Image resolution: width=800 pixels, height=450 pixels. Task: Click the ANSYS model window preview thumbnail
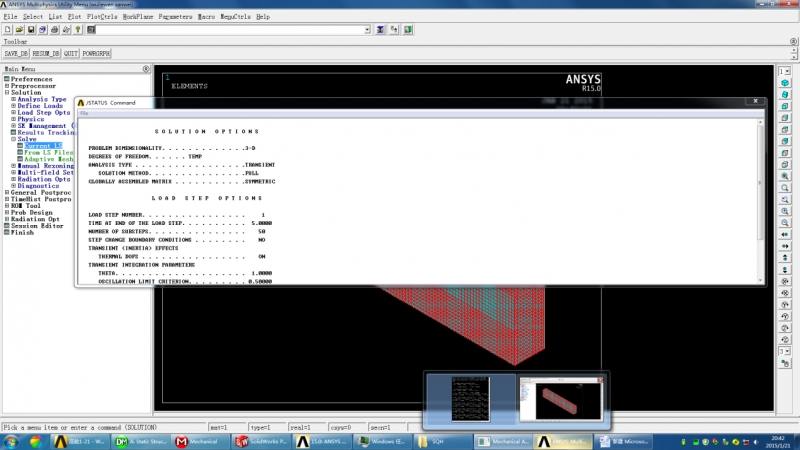(x=561, y=399)
